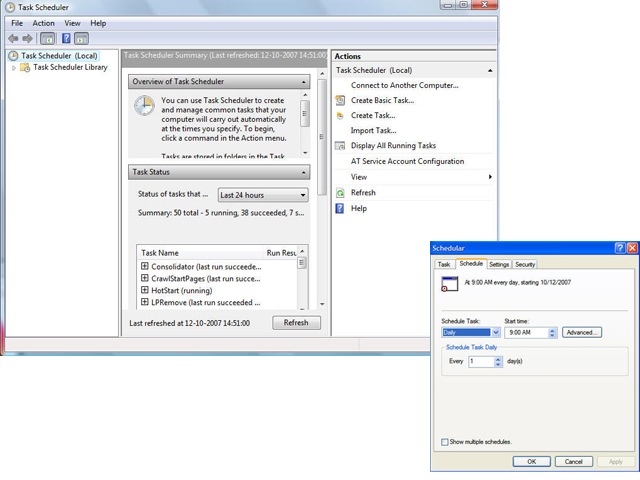Click the center pane vertical scrollbar thumb
Screen dimensions: 640x480
322,137
